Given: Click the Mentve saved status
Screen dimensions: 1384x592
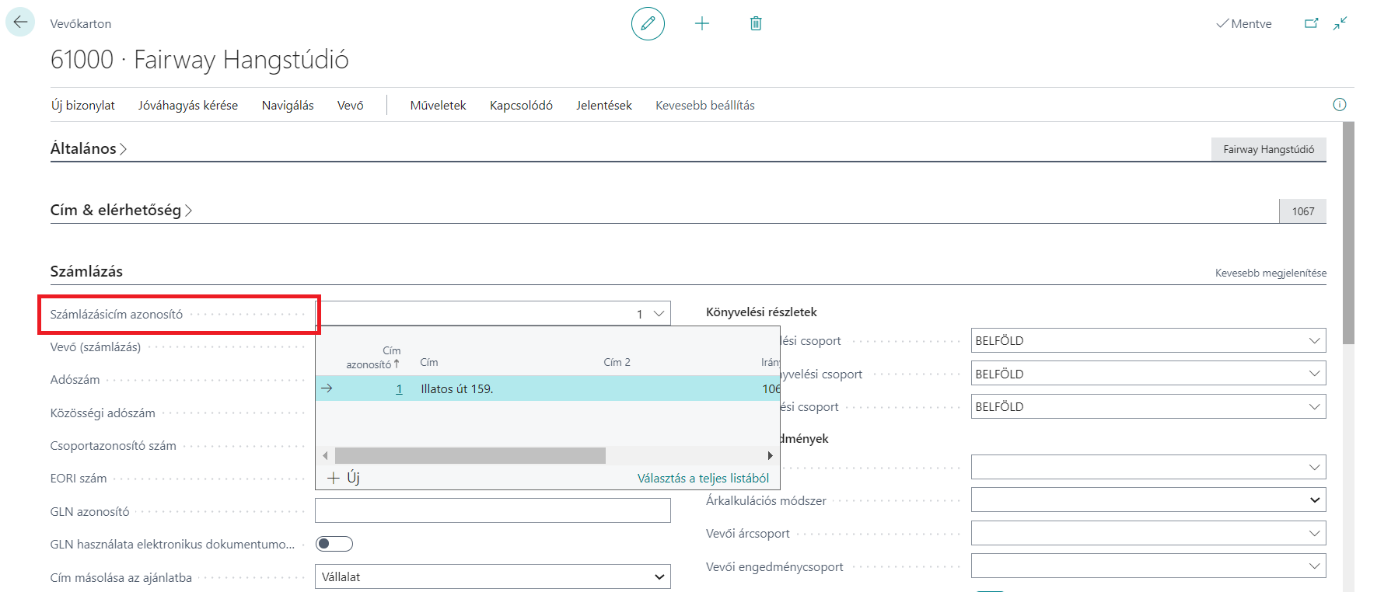Looking at the screenshot, I should [x=1244, y=23].
